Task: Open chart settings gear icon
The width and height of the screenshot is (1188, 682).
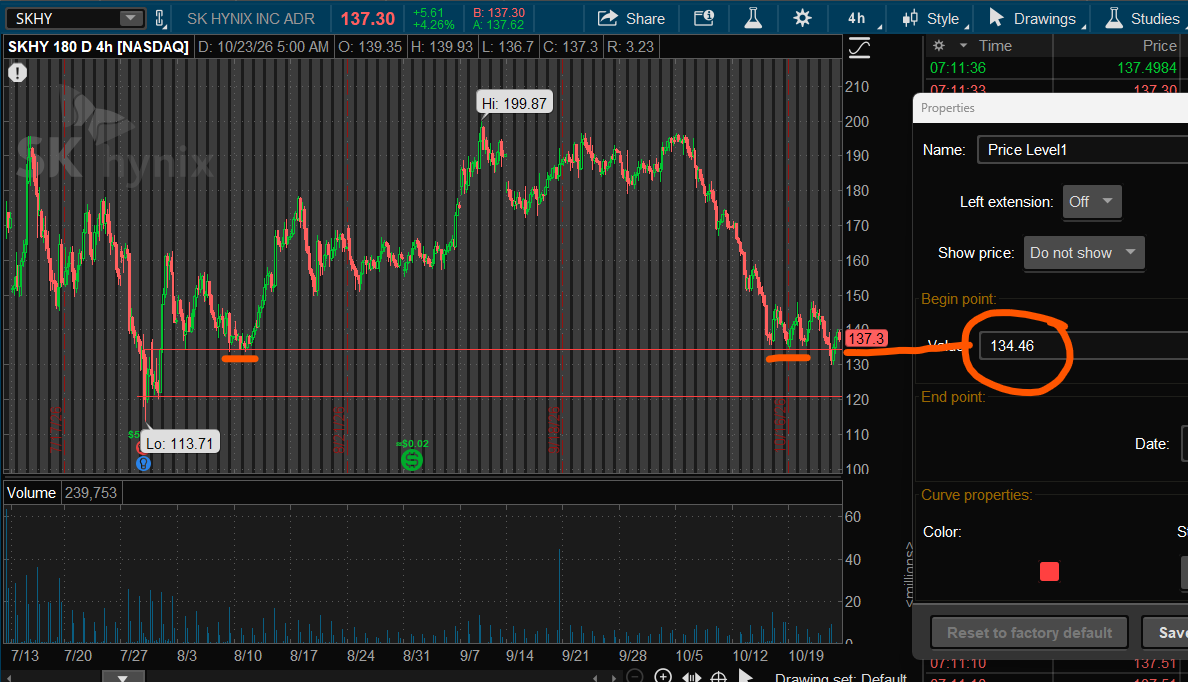Action: tap(802, 18)
